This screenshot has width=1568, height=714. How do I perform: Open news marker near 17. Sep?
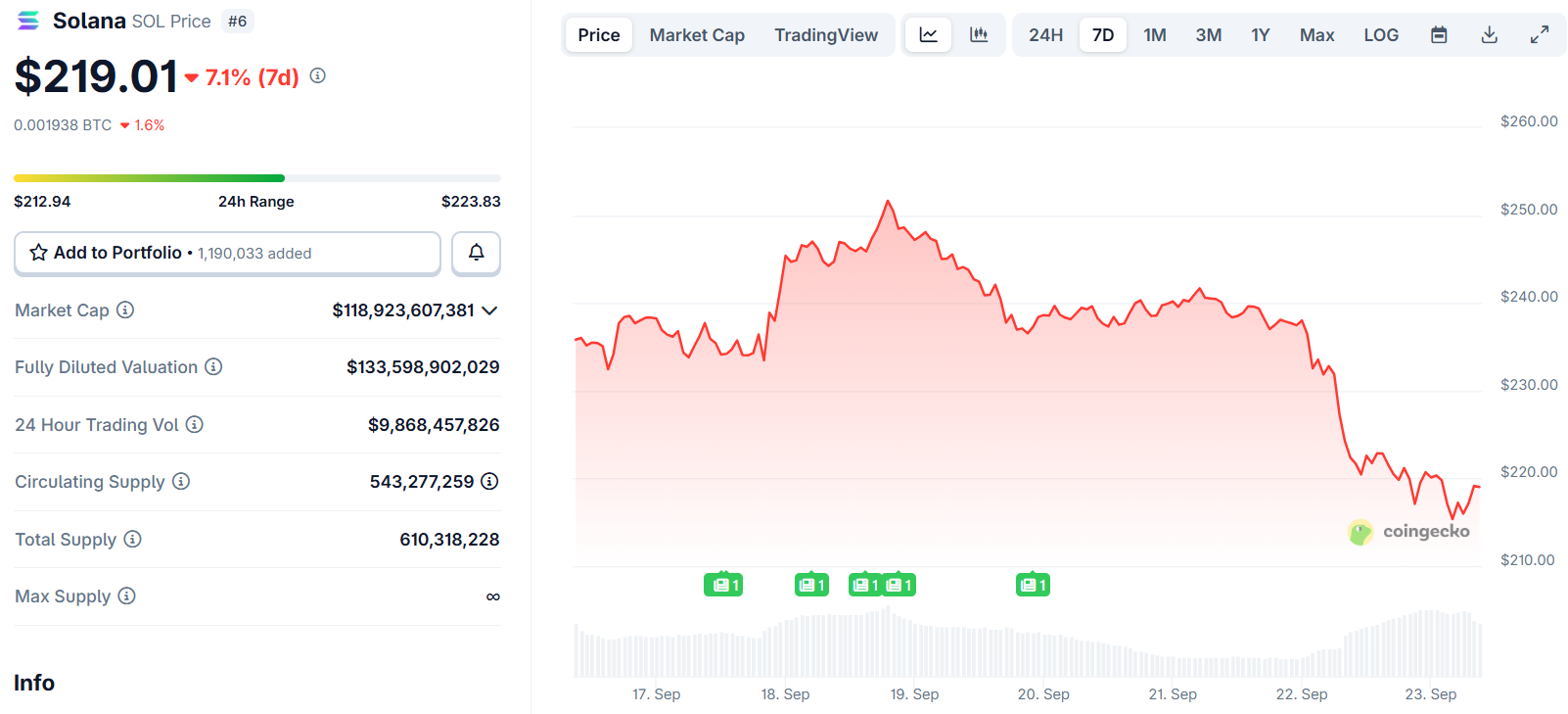(x=723, y=585)
